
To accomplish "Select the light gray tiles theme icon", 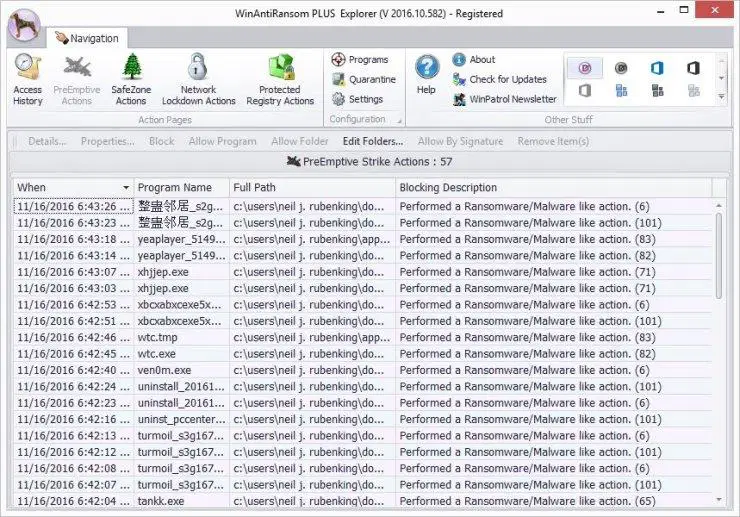I will 693,90.
